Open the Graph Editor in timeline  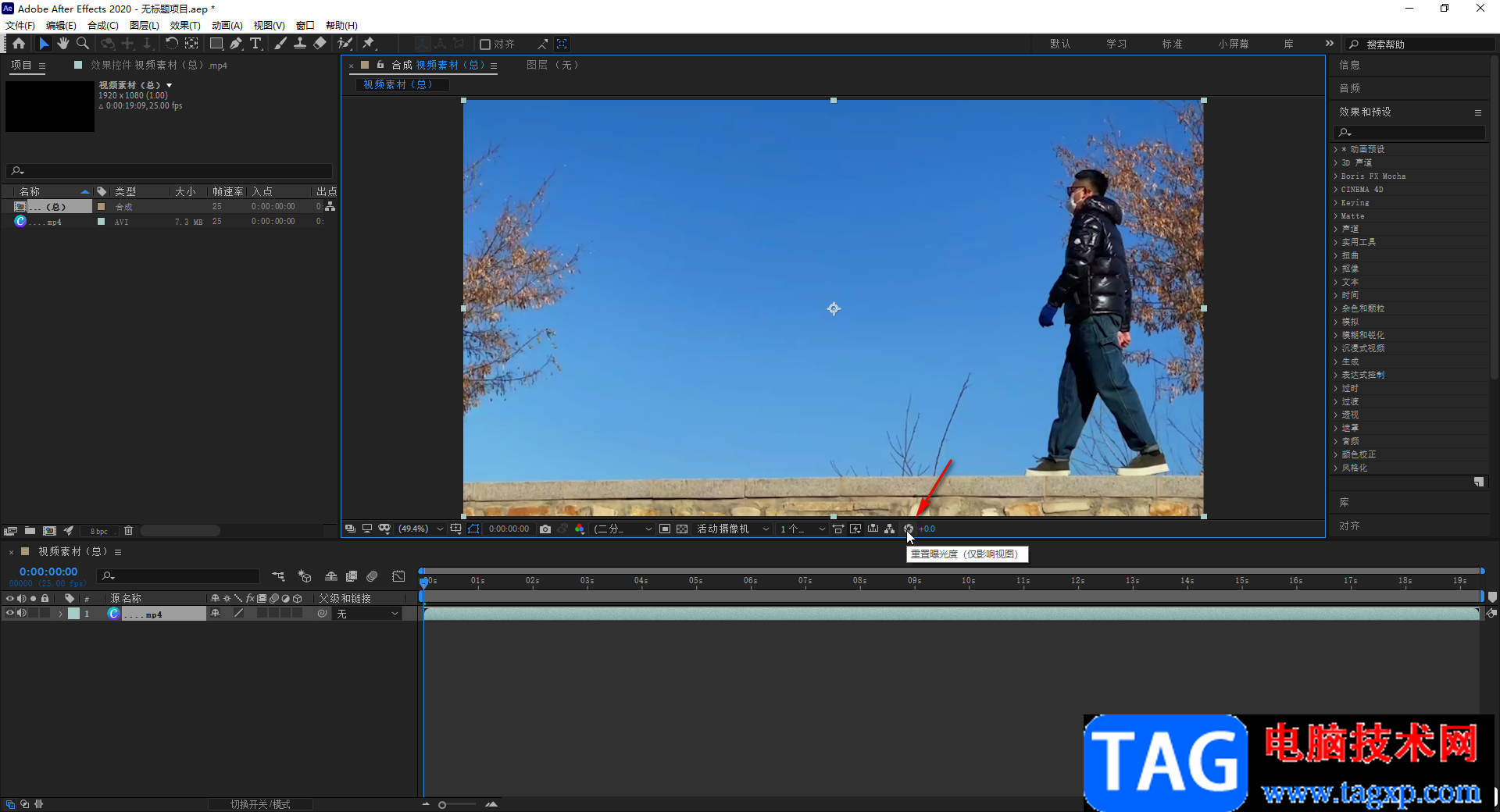[398, 576]
